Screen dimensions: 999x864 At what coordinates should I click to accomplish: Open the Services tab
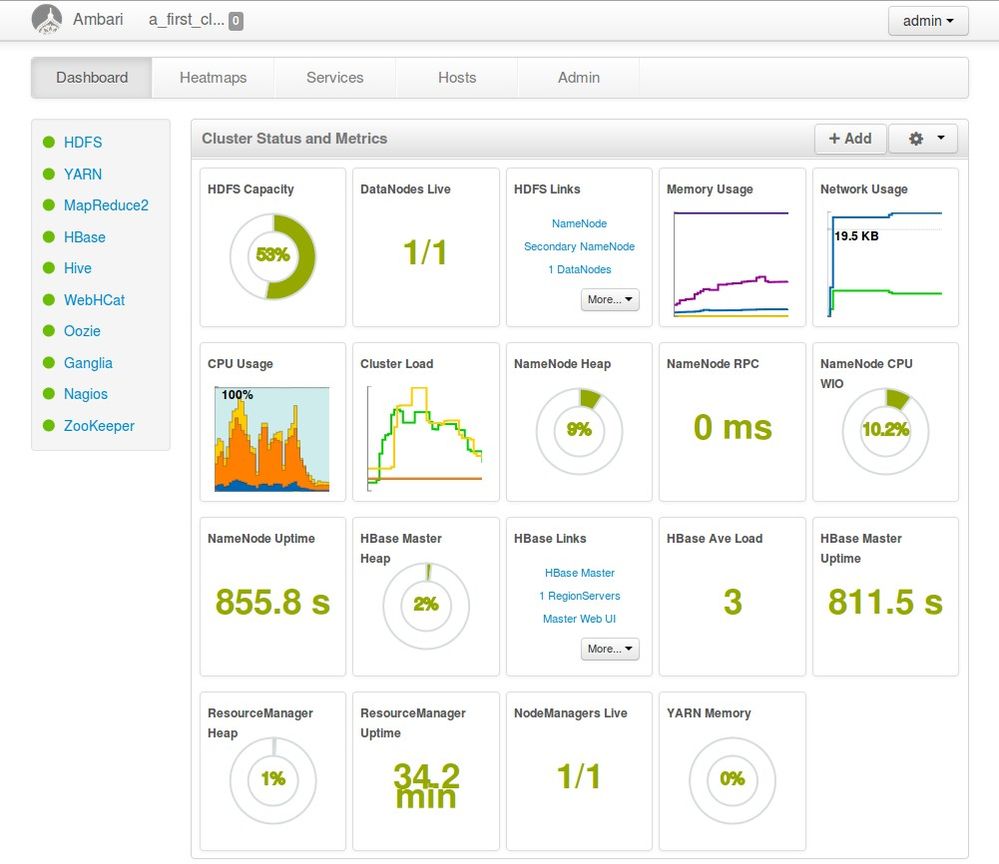[x=335, y=77]
